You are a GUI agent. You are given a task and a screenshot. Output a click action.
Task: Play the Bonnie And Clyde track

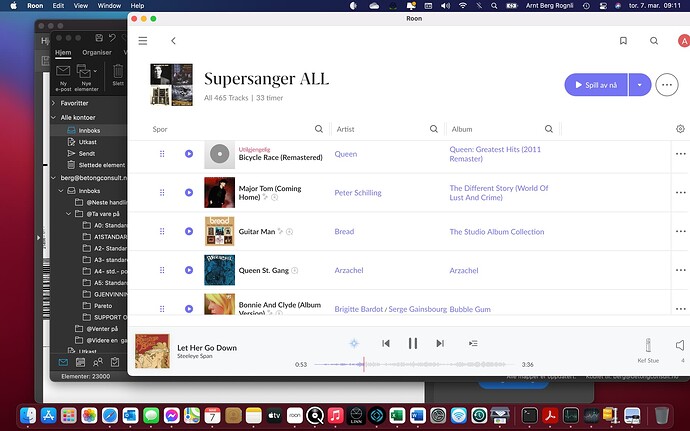(189, 309)
